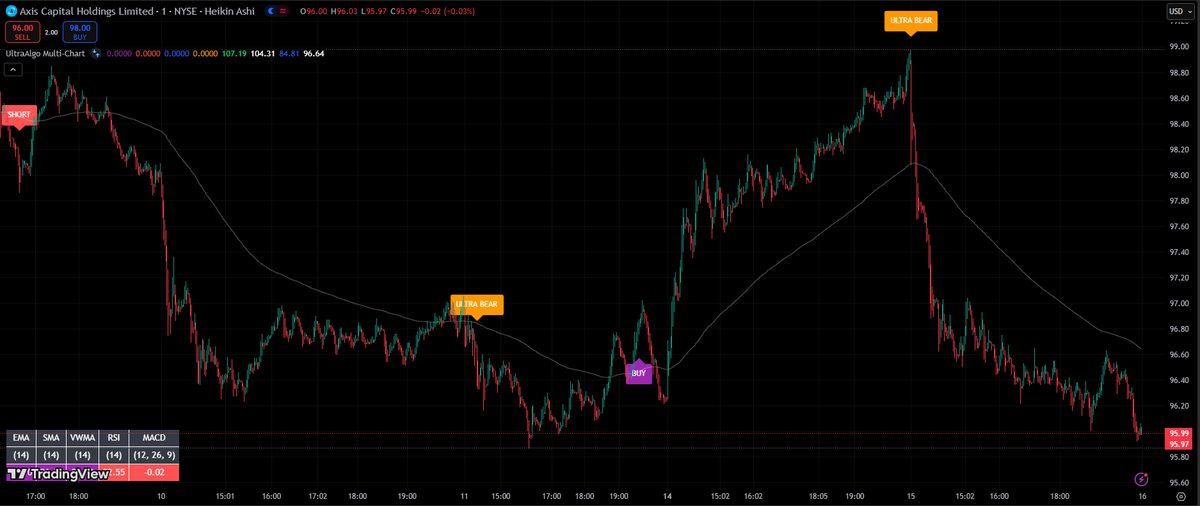Click the ULTRA BEAR label at chart peak

[910, 22]
